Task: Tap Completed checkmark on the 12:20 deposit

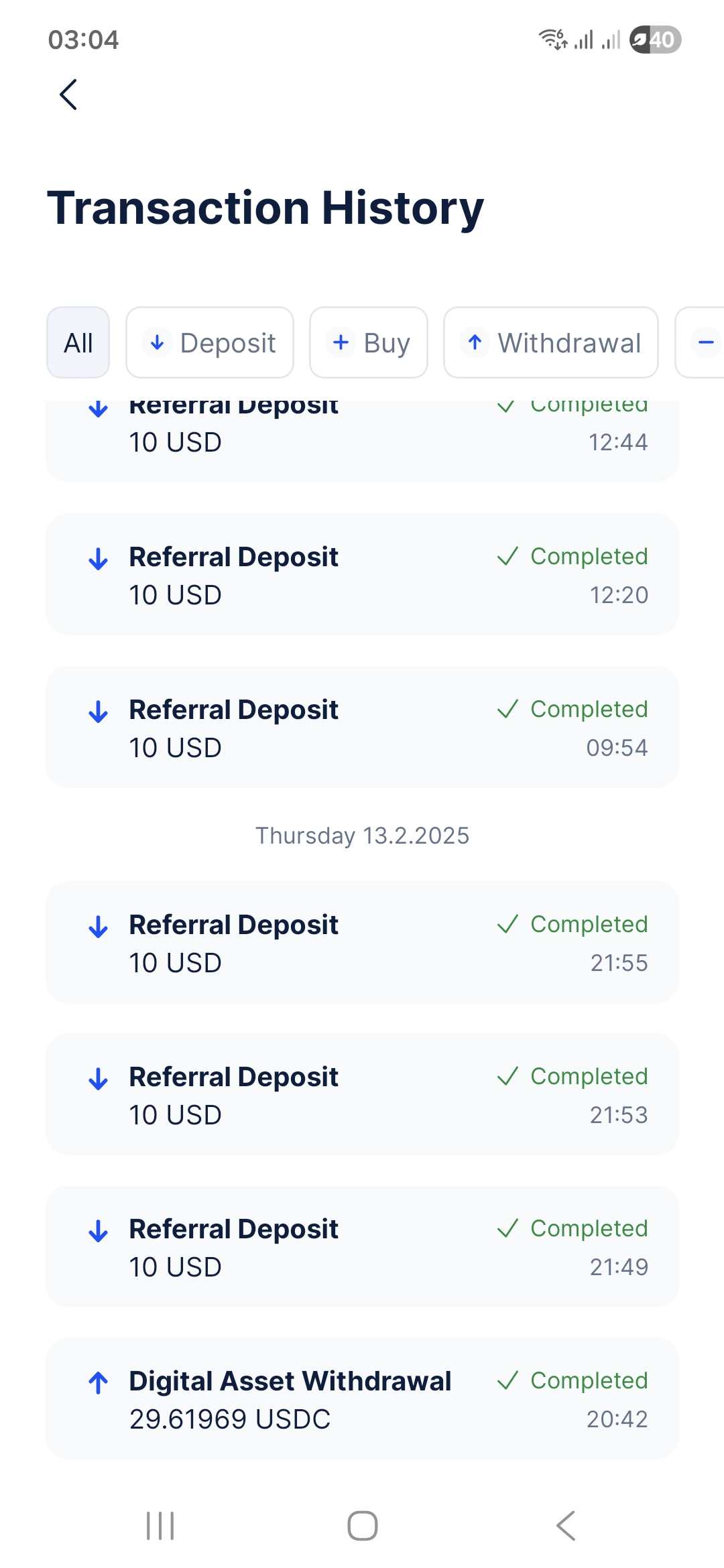Action: (507, 556)
